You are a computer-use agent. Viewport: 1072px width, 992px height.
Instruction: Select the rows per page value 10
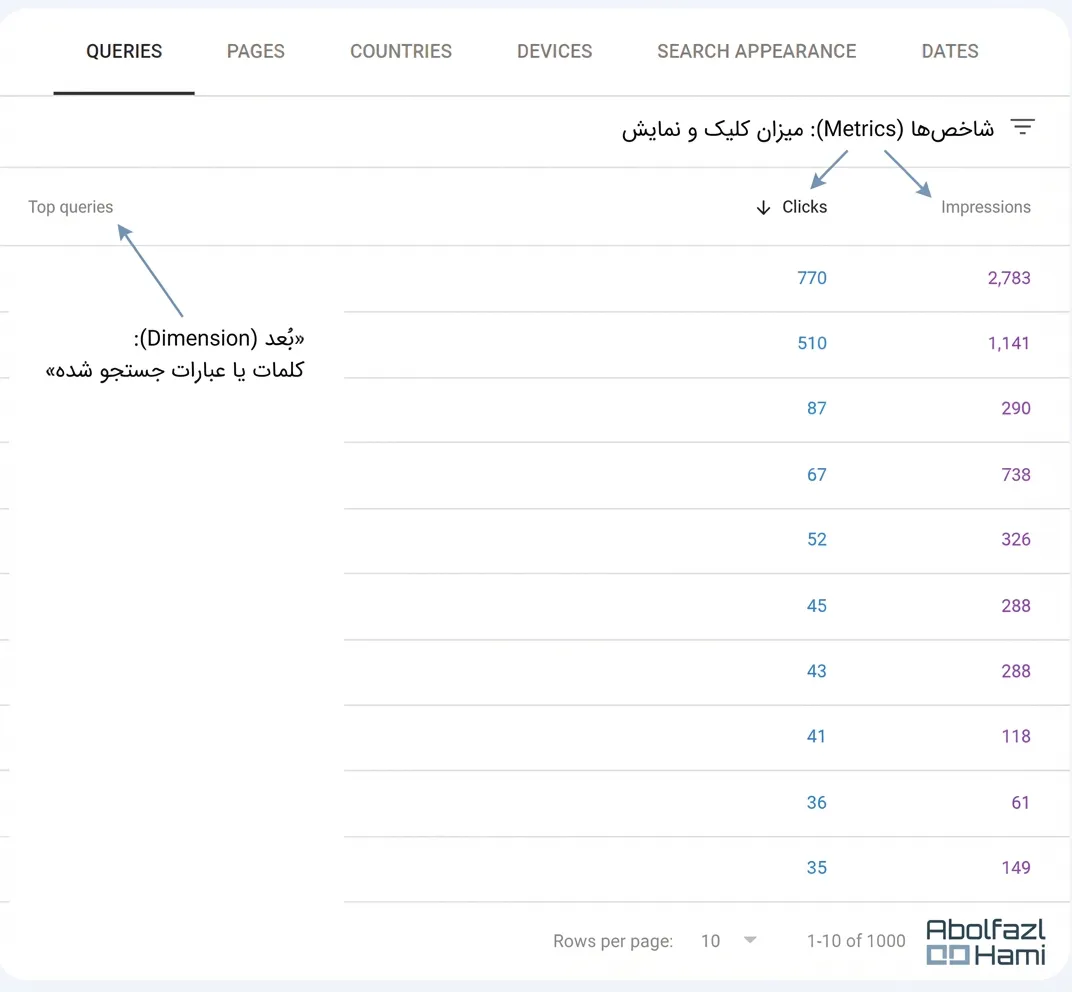click(710, 941)
